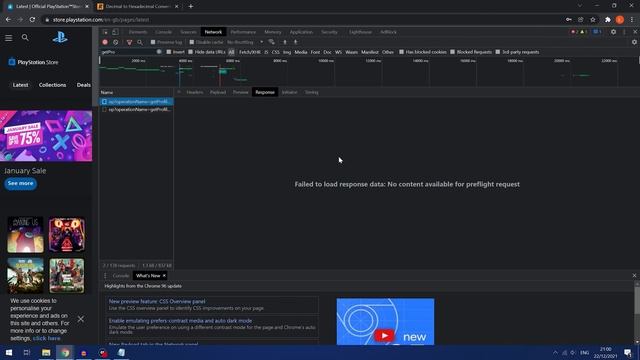Viewport: 640px width, 360px height.
Task: Stop recording network log (red dot)
Action: [105, 42]
